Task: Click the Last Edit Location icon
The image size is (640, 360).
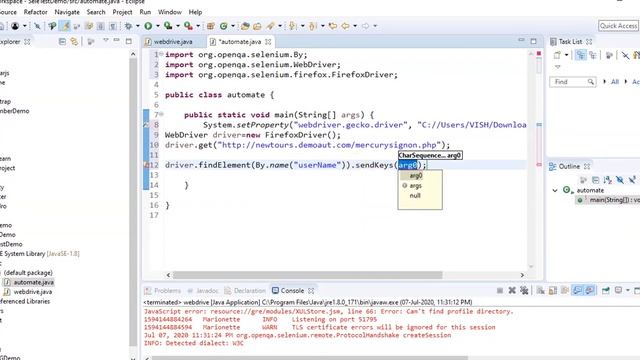Action: click(x=333, y=26)
